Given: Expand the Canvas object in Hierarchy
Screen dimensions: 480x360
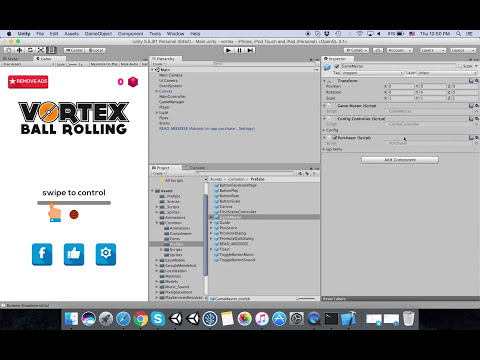Looking at the screenshot, I should click(x=156, y=91).
